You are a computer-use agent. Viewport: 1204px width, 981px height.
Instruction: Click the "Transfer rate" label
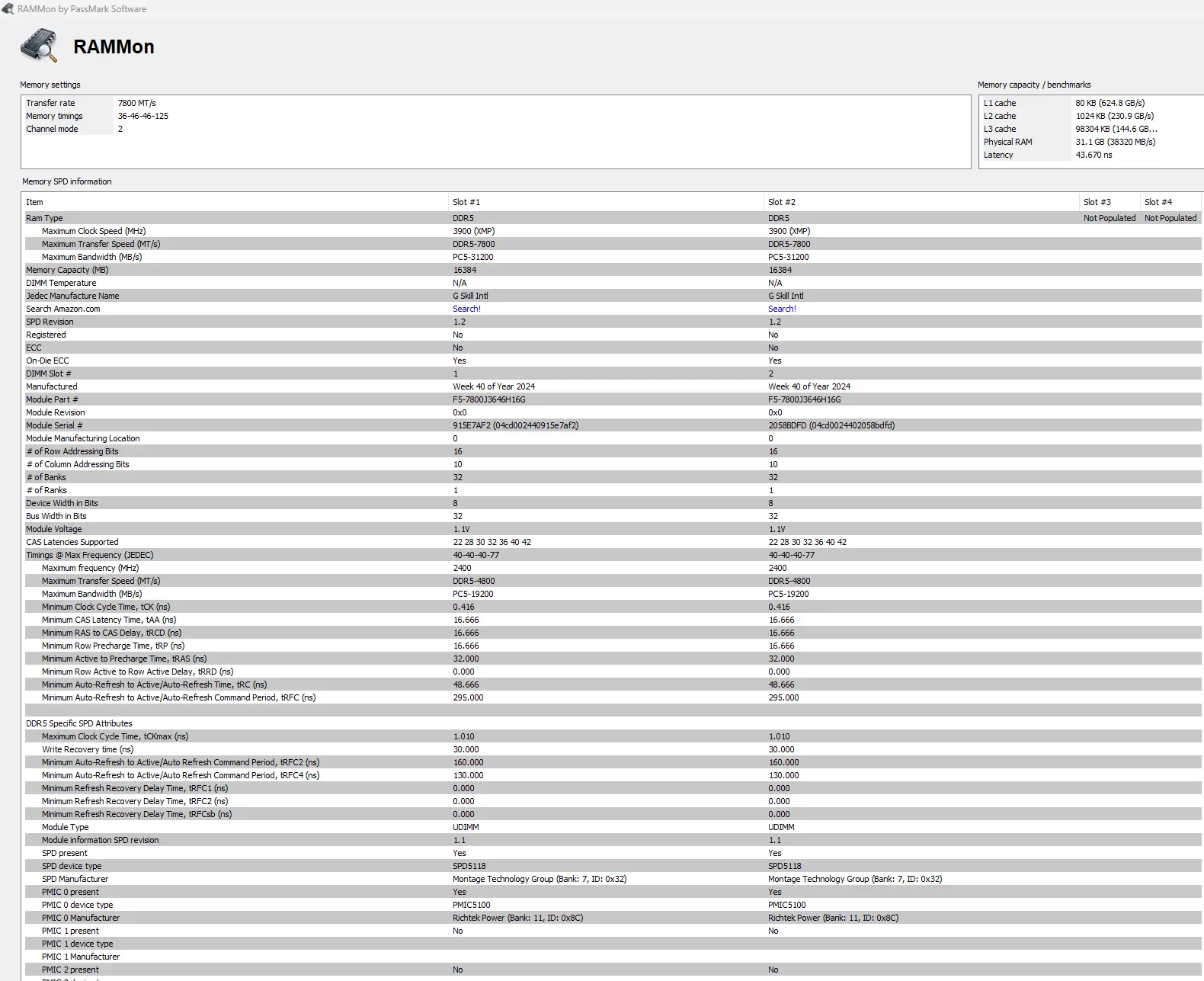(50, 103)
